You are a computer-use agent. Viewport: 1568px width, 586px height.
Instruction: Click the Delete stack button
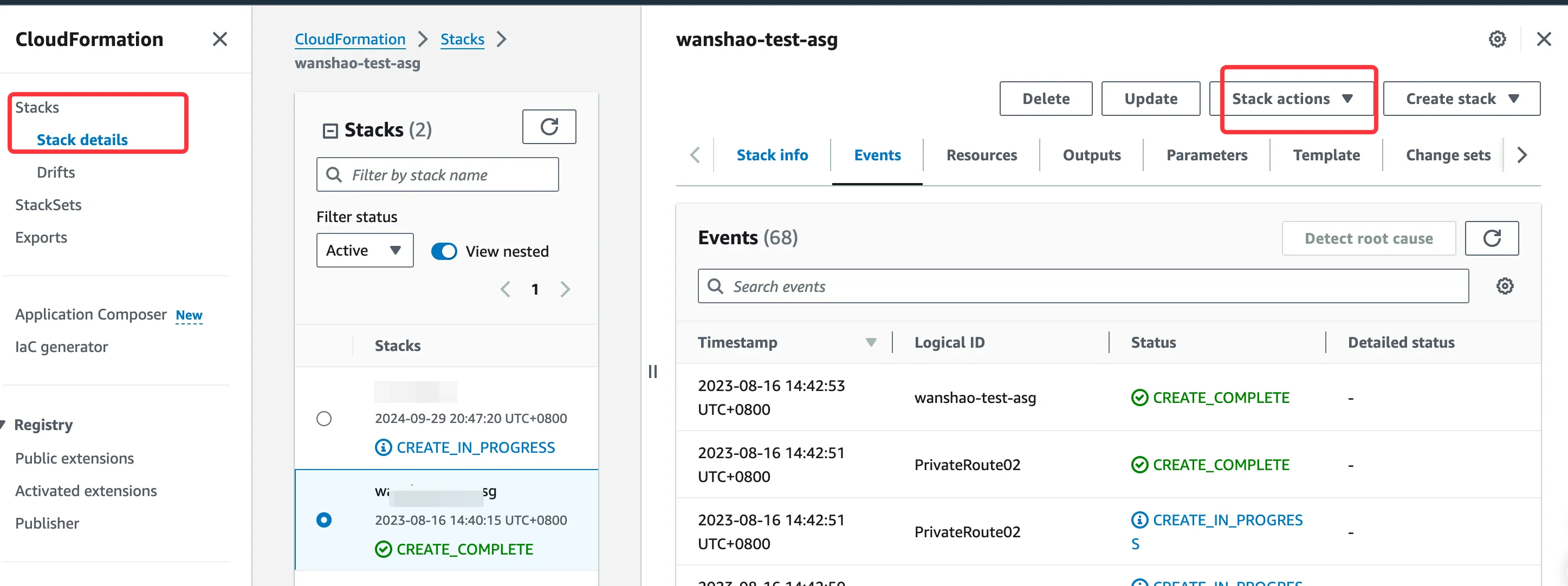click(1045, 99)
